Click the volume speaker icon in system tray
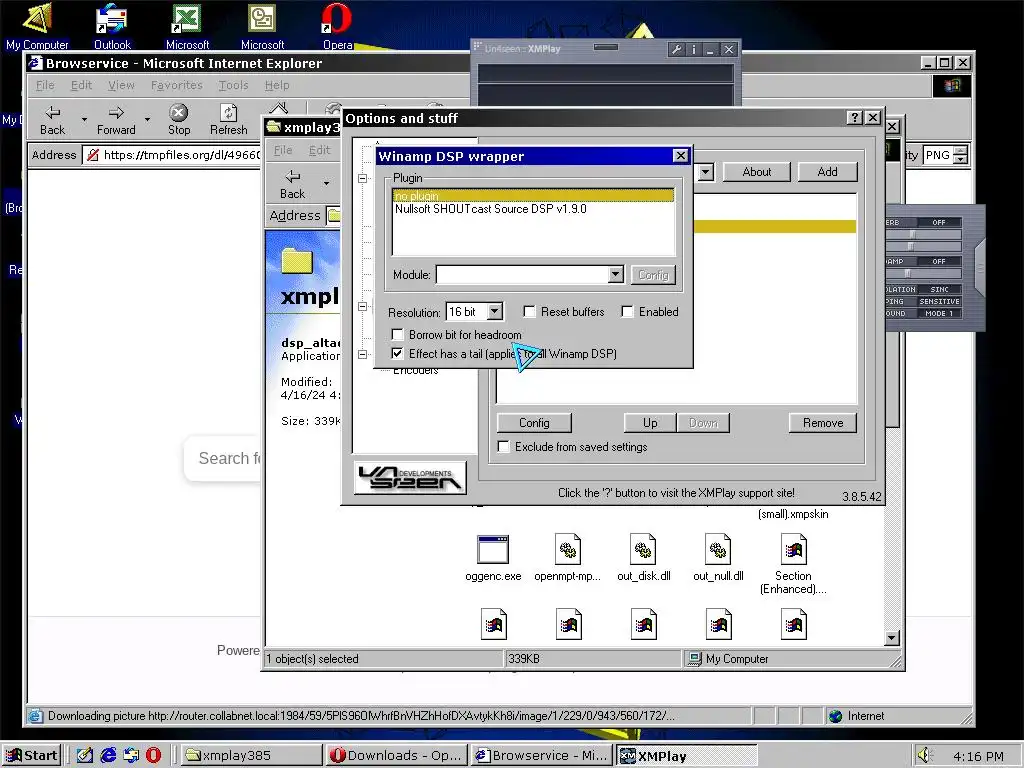The width and height of the screenshot is (1024, 768). click(923, 755)
